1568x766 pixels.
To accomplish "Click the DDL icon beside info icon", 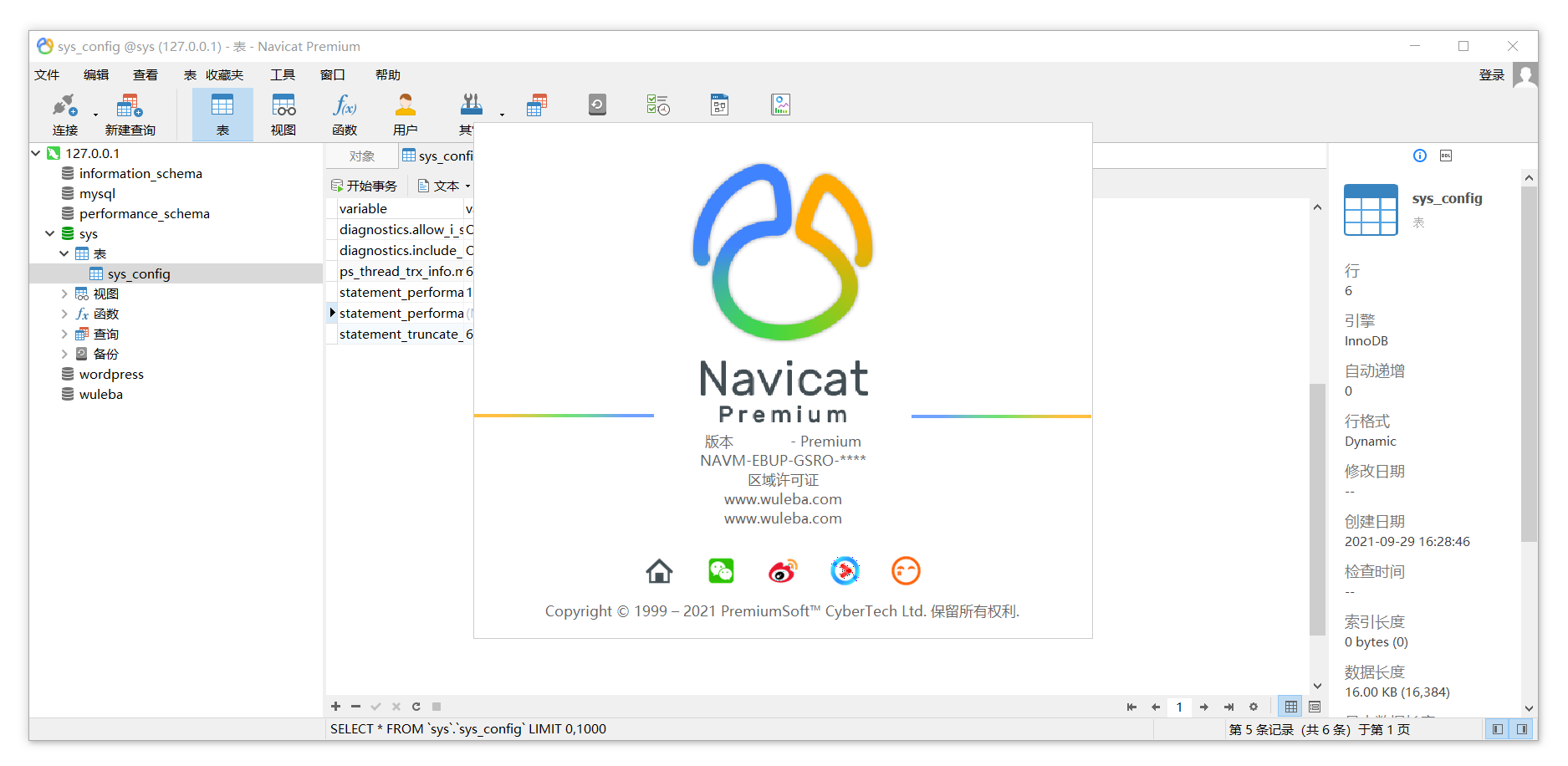I will pos(1446,156).
